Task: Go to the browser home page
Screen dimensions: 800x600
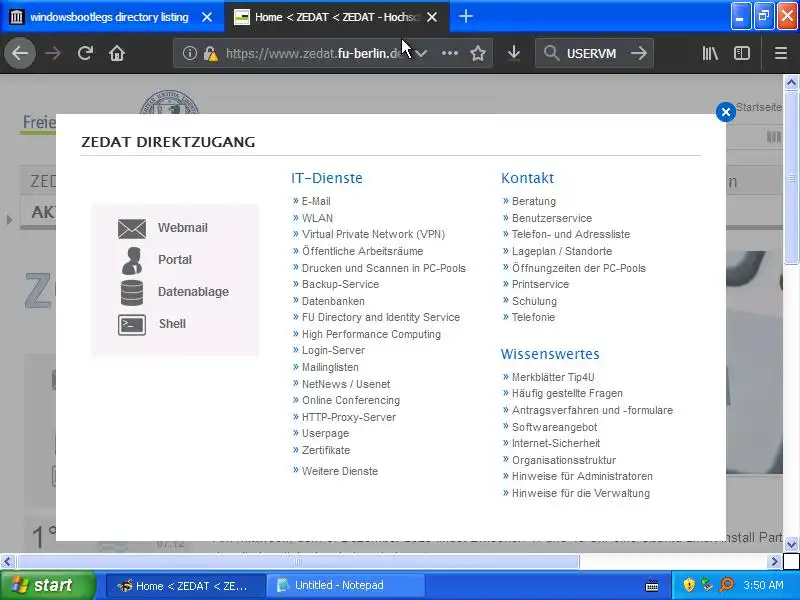Action: 117,53
